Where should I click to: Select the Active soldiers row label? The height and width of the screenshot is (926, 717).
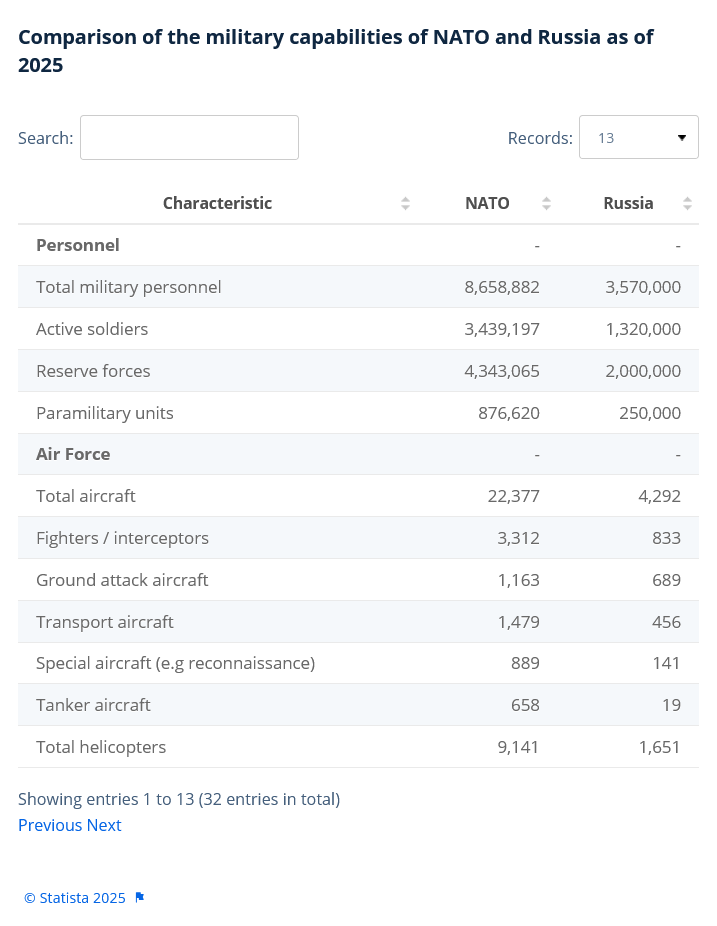click(92, 329)
